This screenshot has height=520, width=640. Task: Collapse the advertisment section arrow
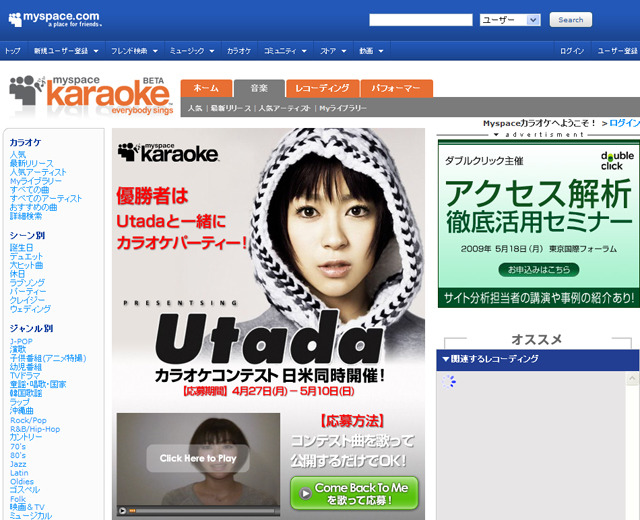496,134
